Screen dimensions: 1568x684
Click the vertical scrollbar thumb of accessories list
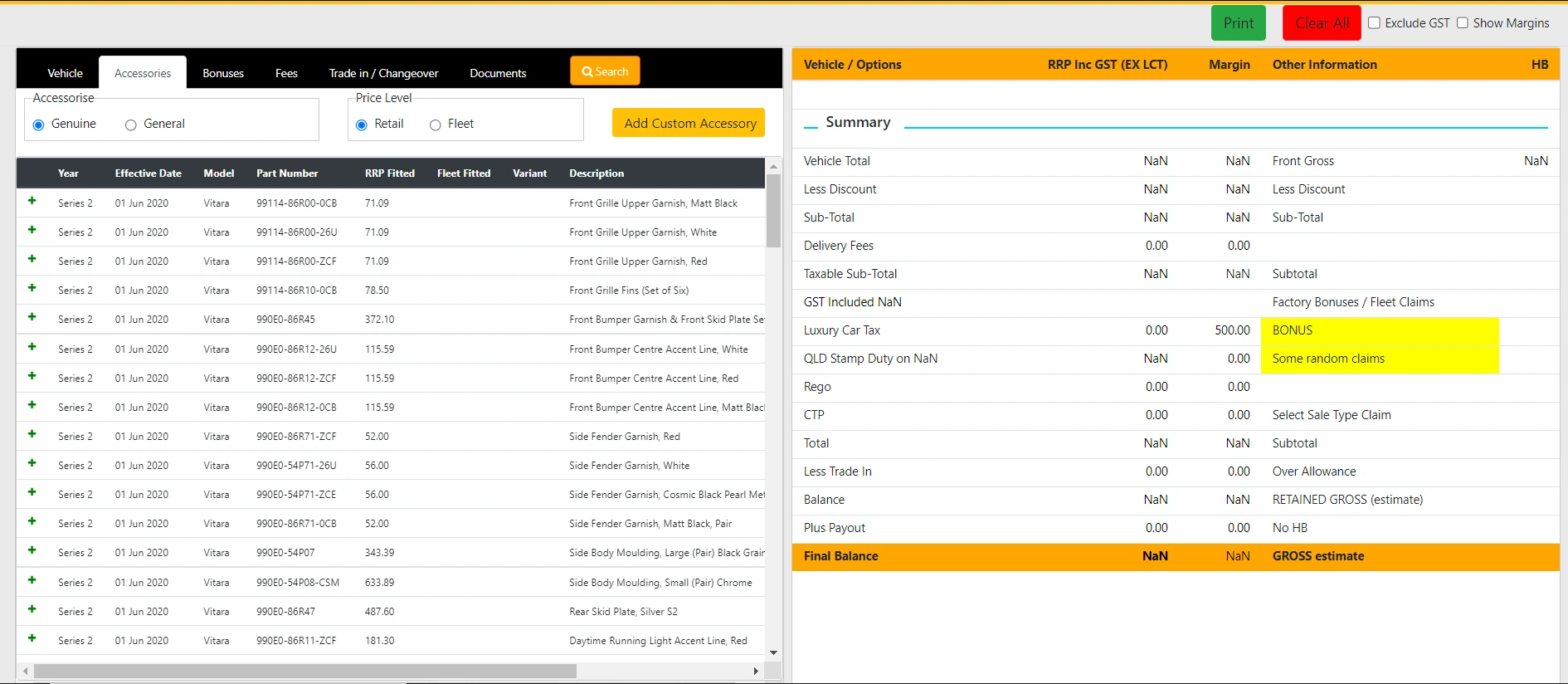click(x=773, y=211)
